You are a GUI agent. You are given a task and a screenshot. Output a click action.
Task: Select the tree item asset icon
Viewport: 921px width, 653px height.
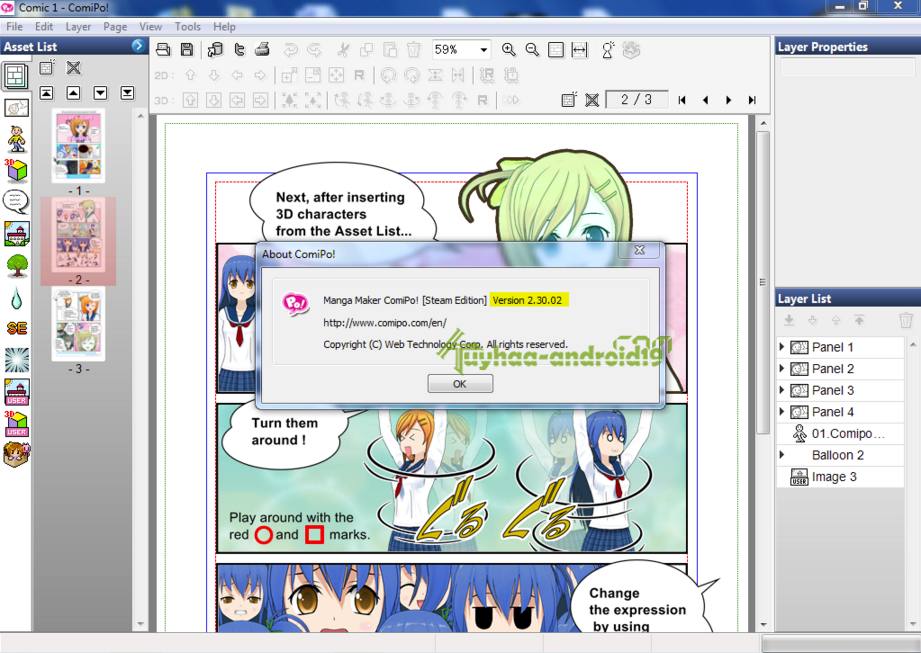point(16,265)
